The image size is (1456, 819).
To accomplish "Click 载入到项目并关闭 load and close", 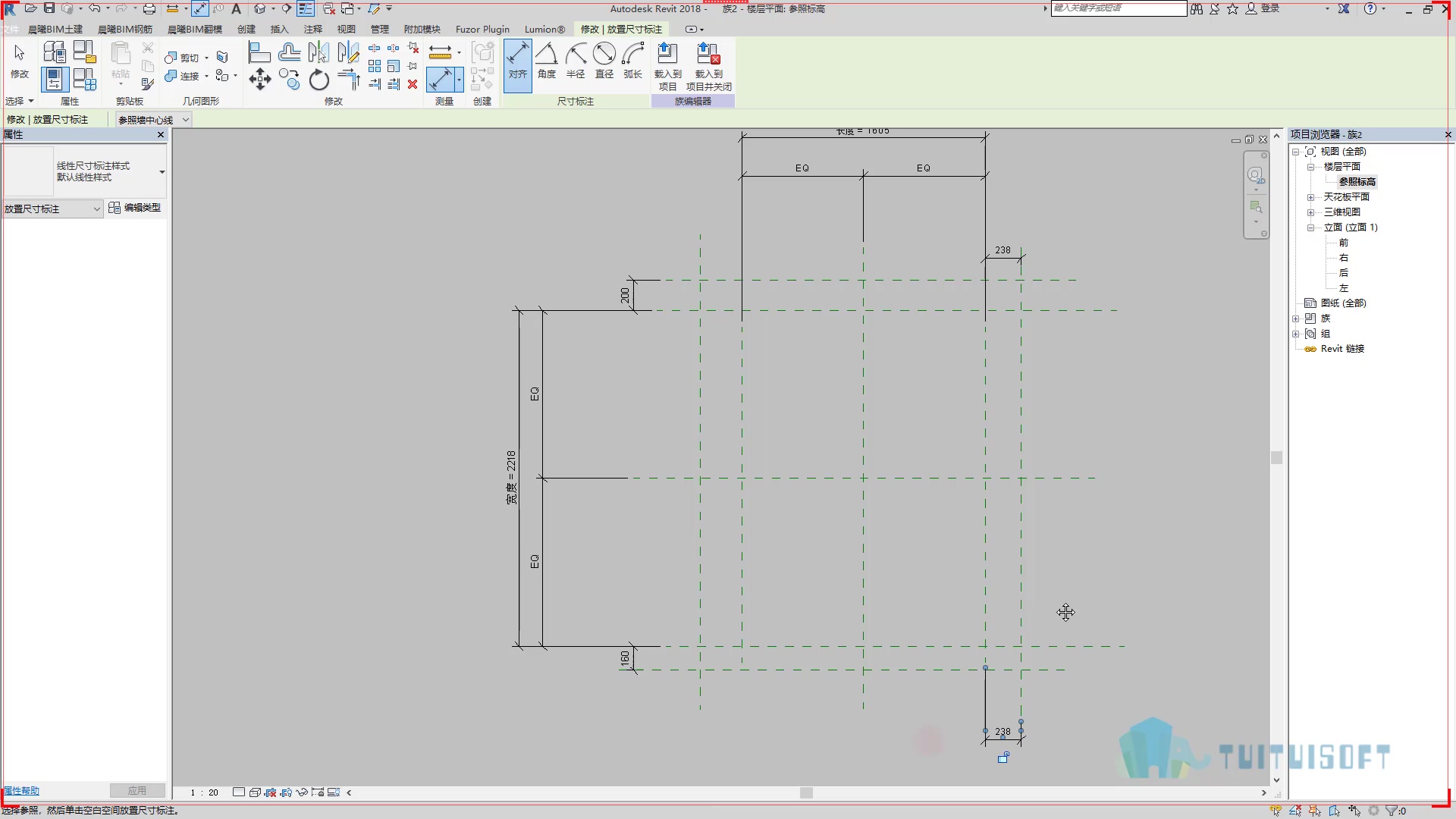I will 709,67.
